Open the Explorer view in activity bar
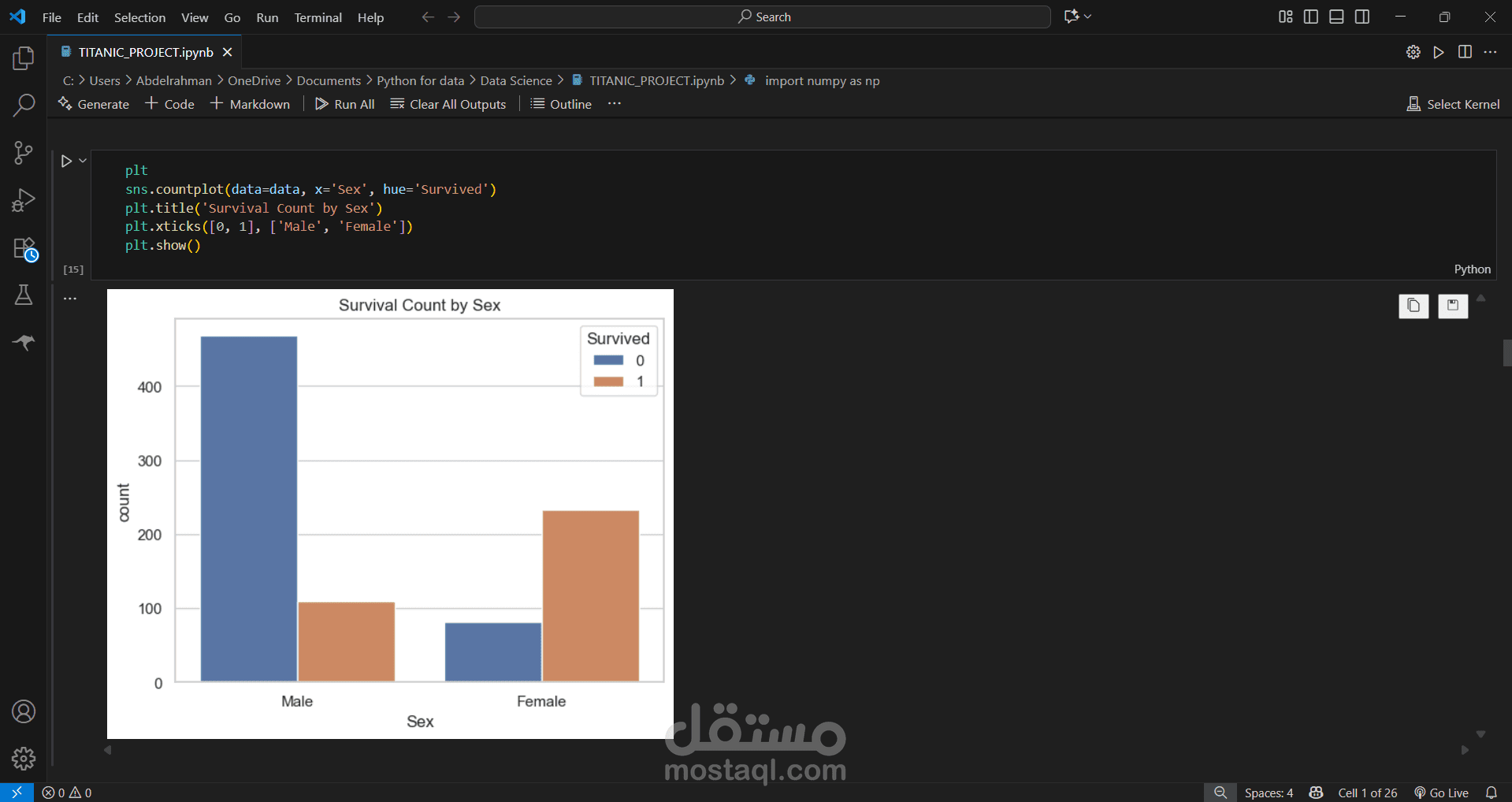This screenshot has width=1512, height=802. pyautogui.click(x=24, y=58)
